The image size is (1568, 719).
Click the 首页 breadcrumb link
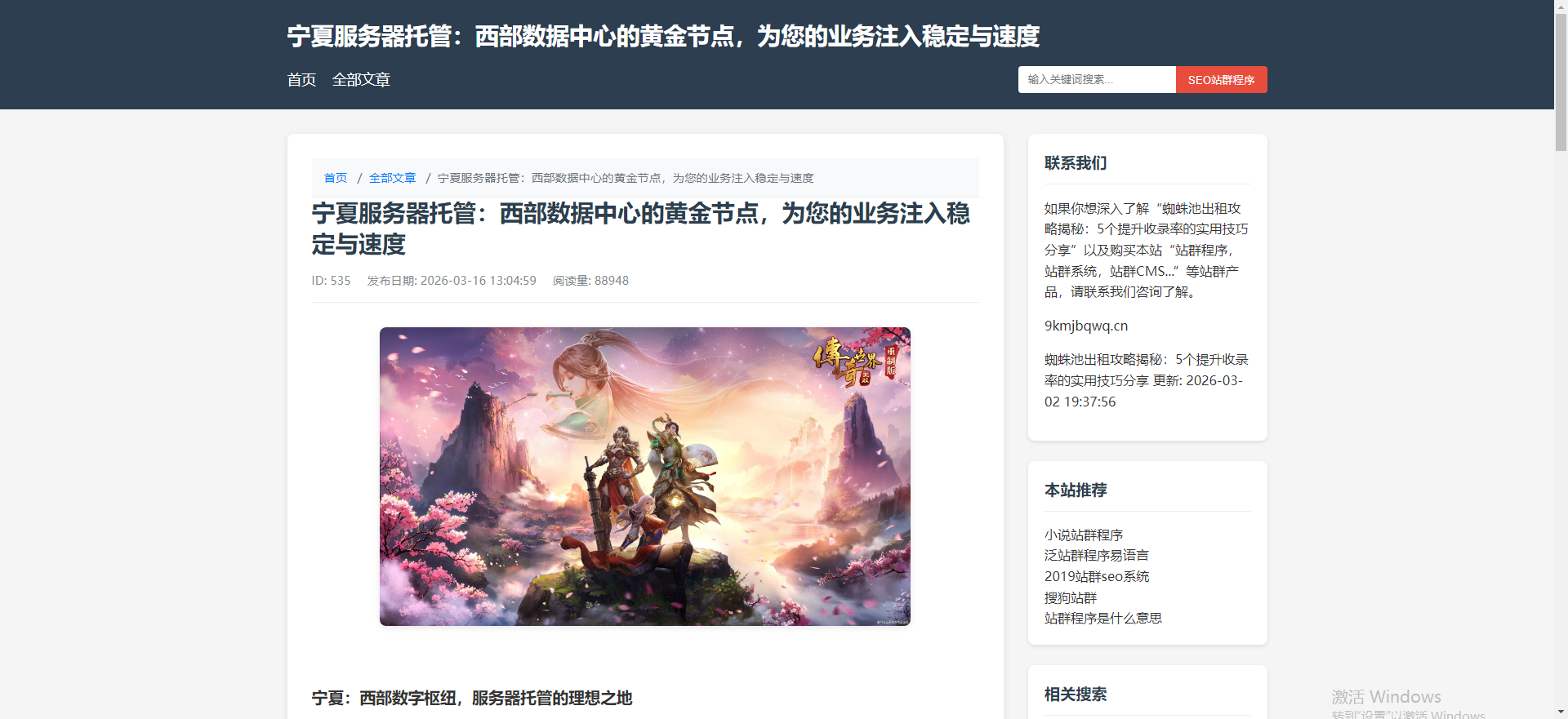[x=336, y=178]
